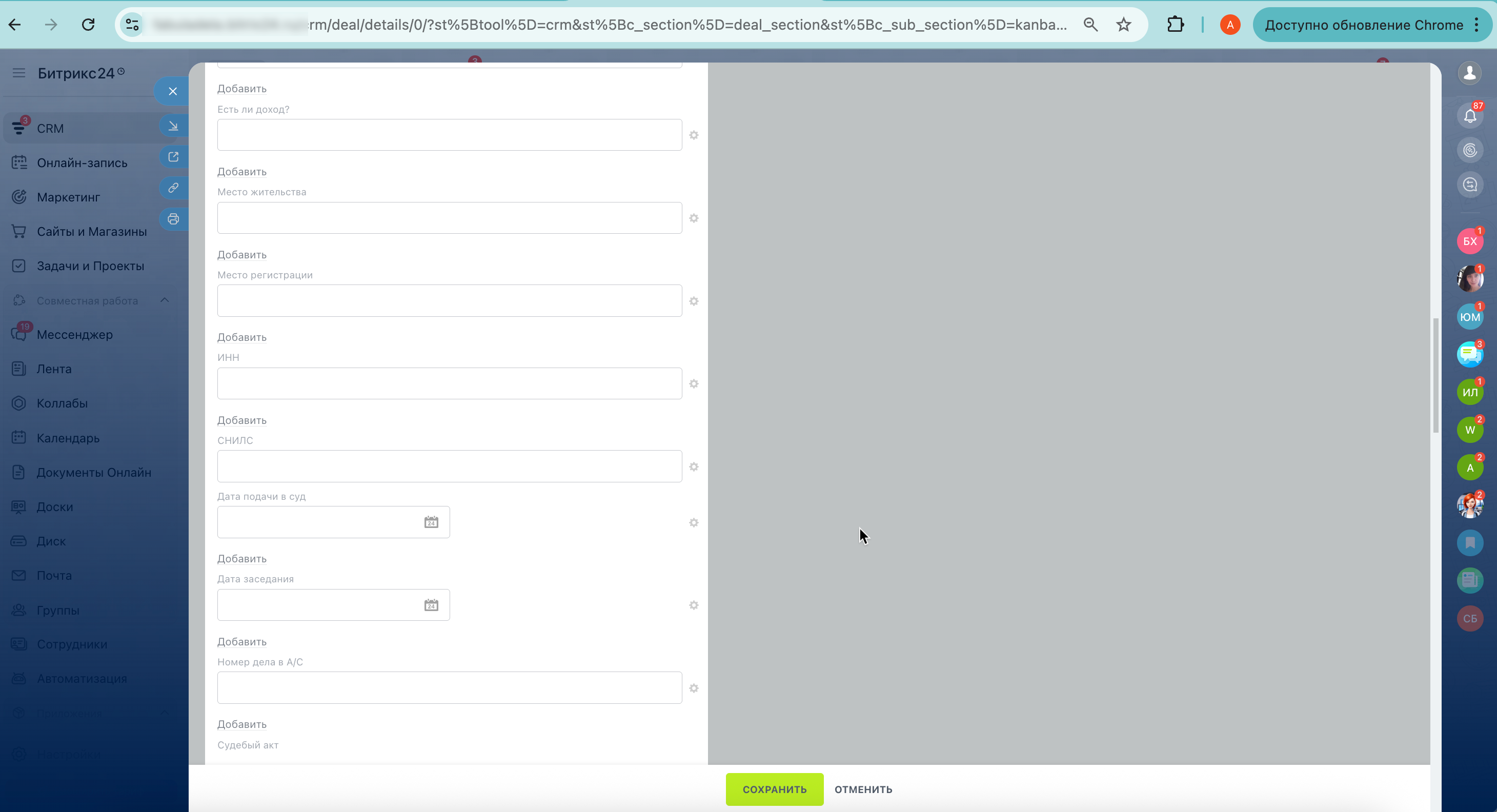Click the green СОХРАНИТЬ button
Image resolution: width=1497 pixels, height=812 pixels.
tap(774, 789)
